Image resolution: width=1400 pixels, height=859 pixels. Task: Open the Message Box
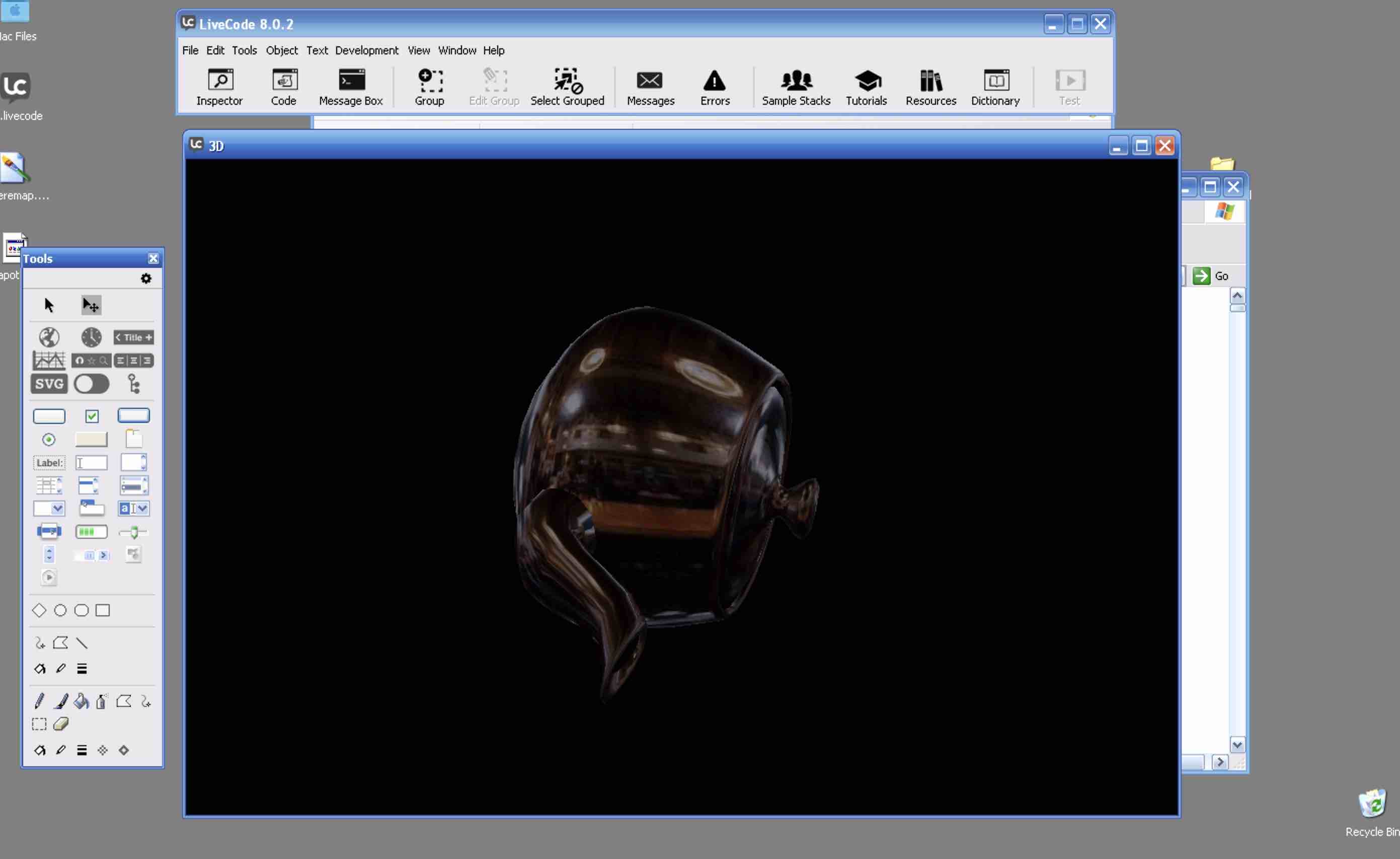click(351, 87)
